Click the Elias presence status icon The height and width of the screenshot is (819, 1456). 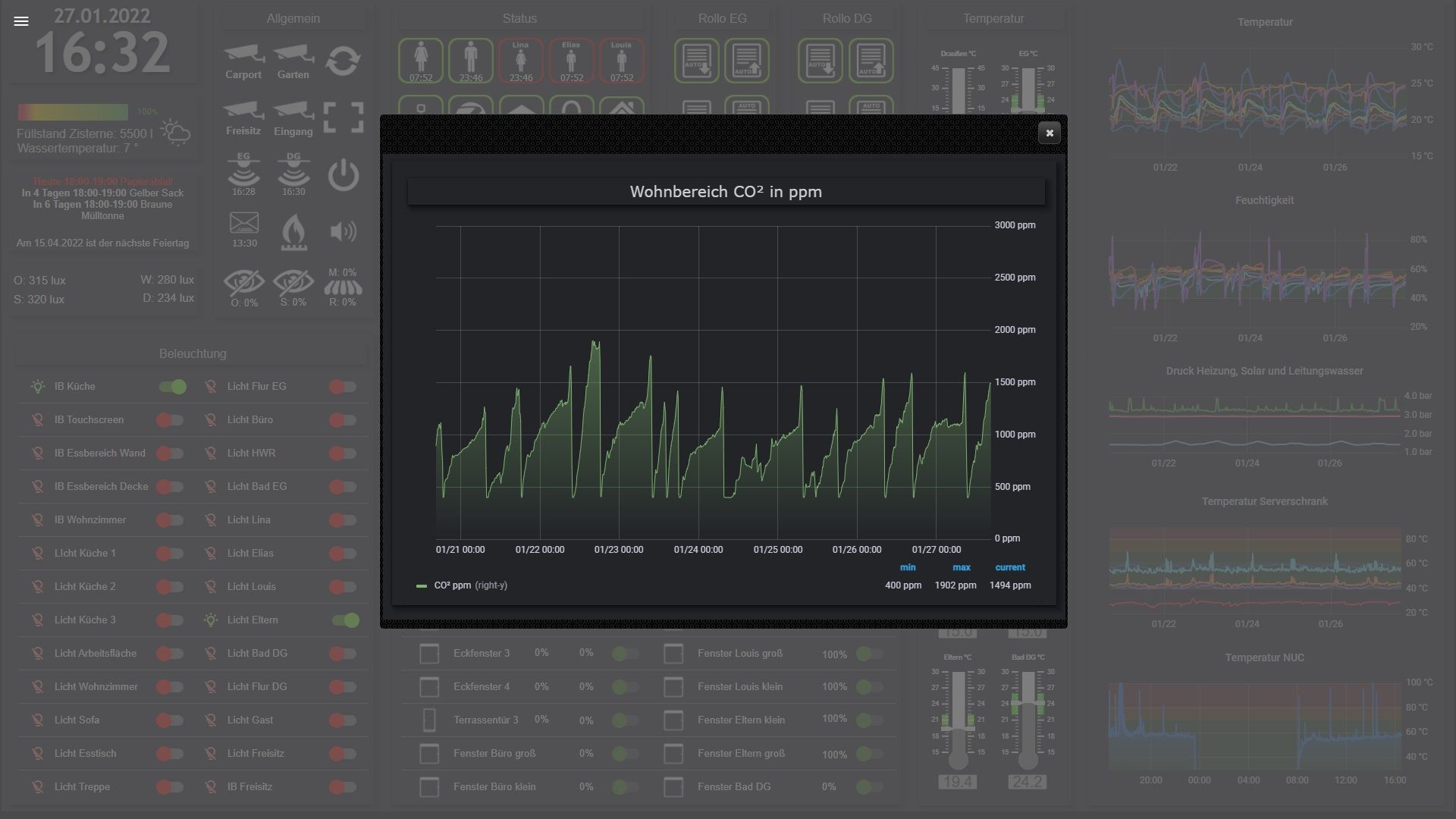point(571,61)
